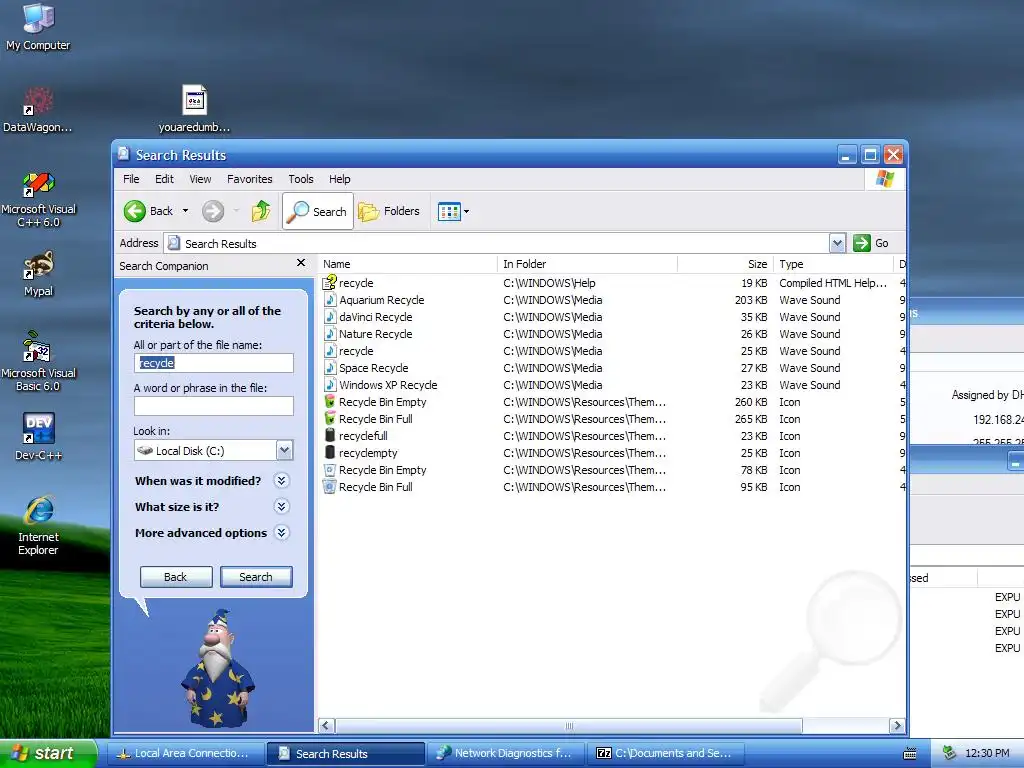The image size is (1024, 768).
Task: Show the Folders pane
Action: (389, 211)
